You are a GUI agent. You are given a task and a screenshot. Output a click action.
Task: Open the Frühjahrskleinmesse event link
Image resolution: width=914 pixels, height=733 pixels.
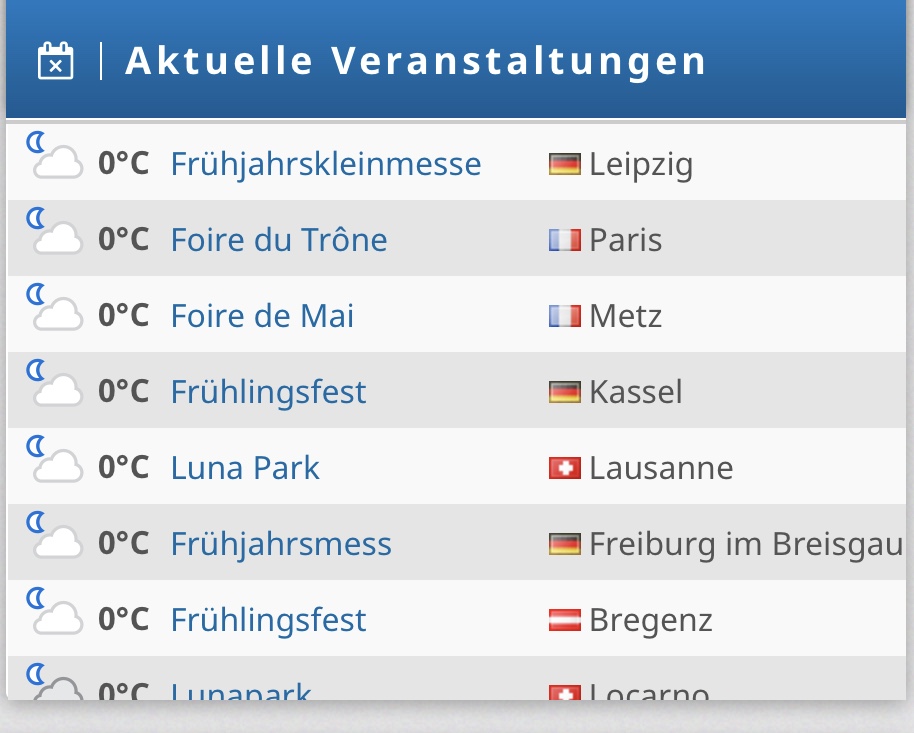(326, 164)
